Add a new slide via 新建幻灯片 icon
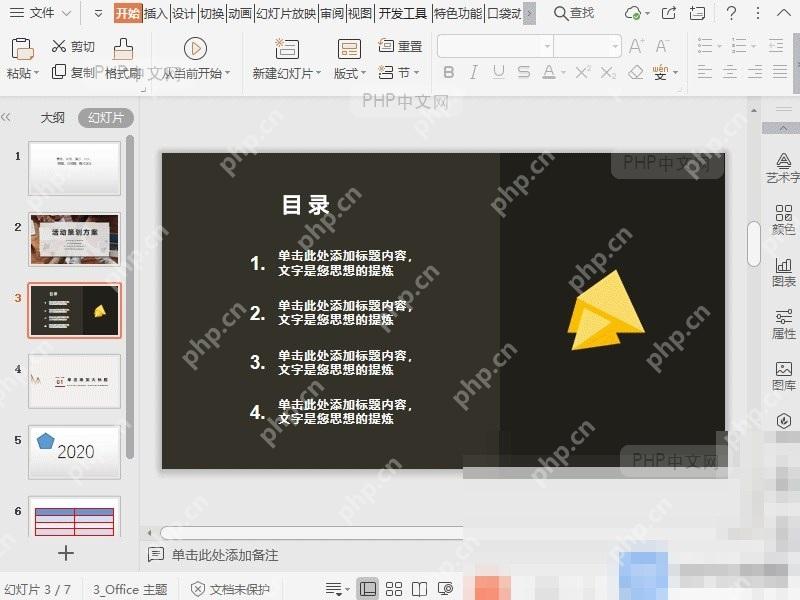 [x=286, y=49]
